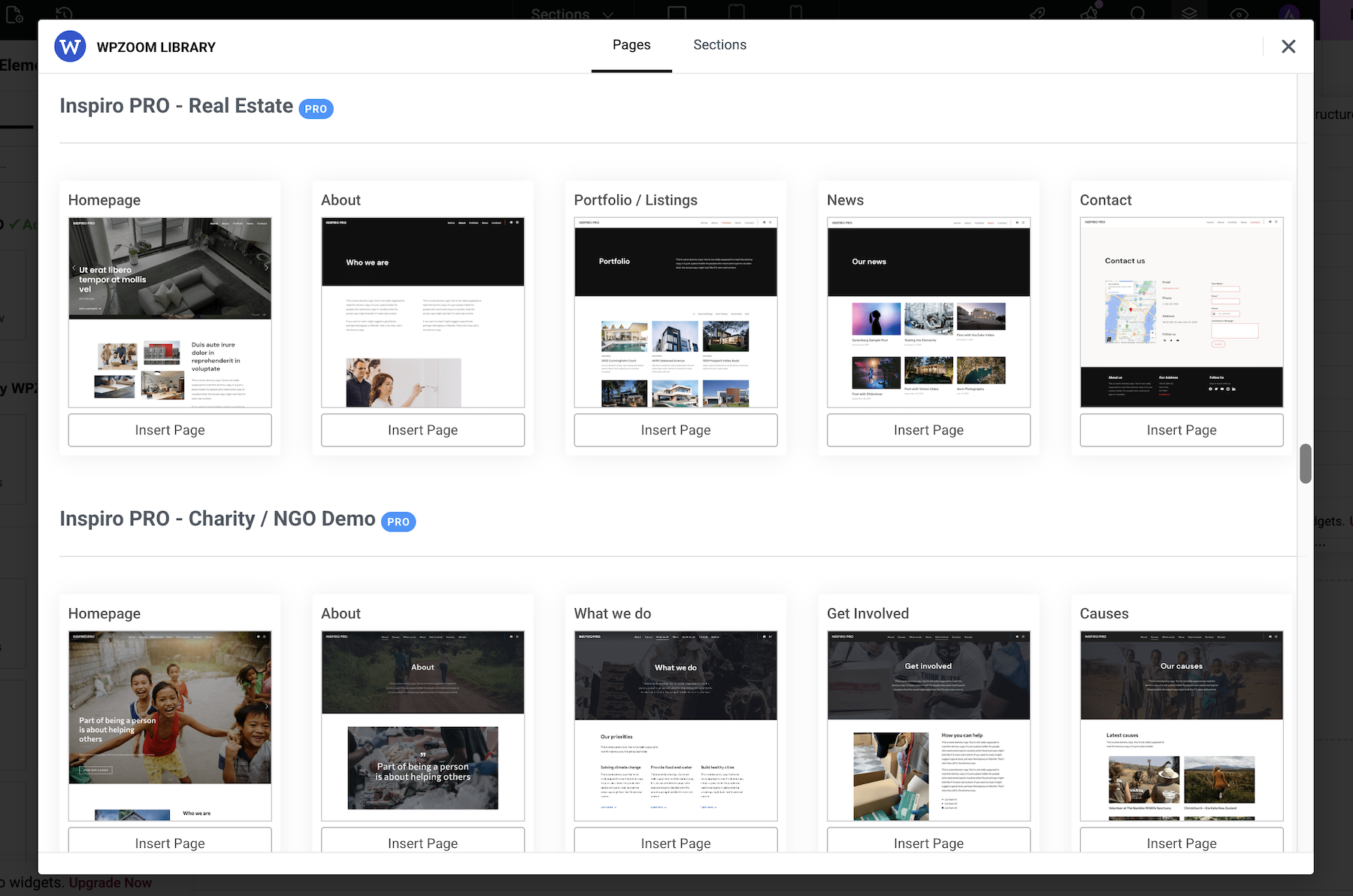Insert the Real Estate About page

pyautogui.click(x=422, y=430)
